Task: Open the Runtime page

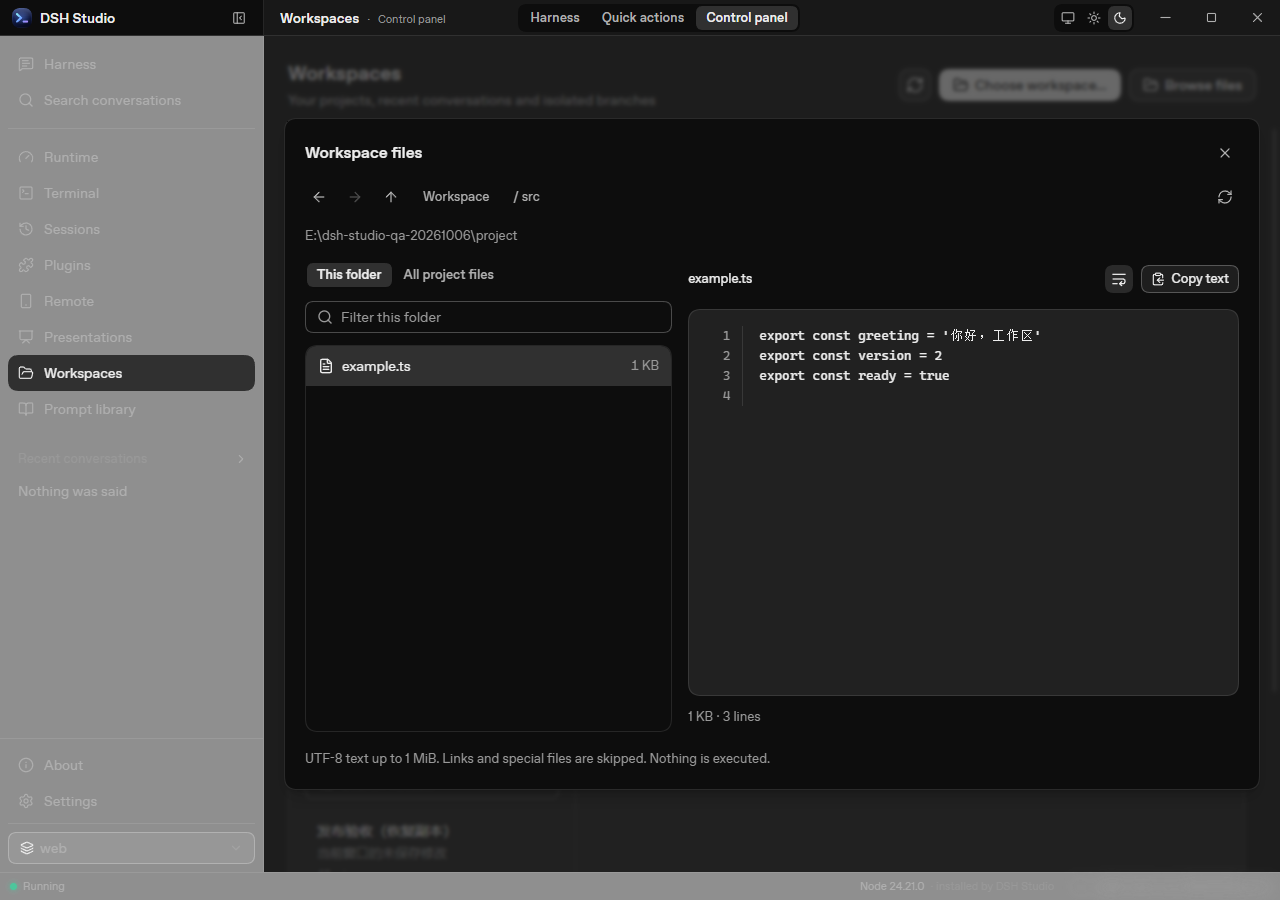Action: (x=131, y=157)
